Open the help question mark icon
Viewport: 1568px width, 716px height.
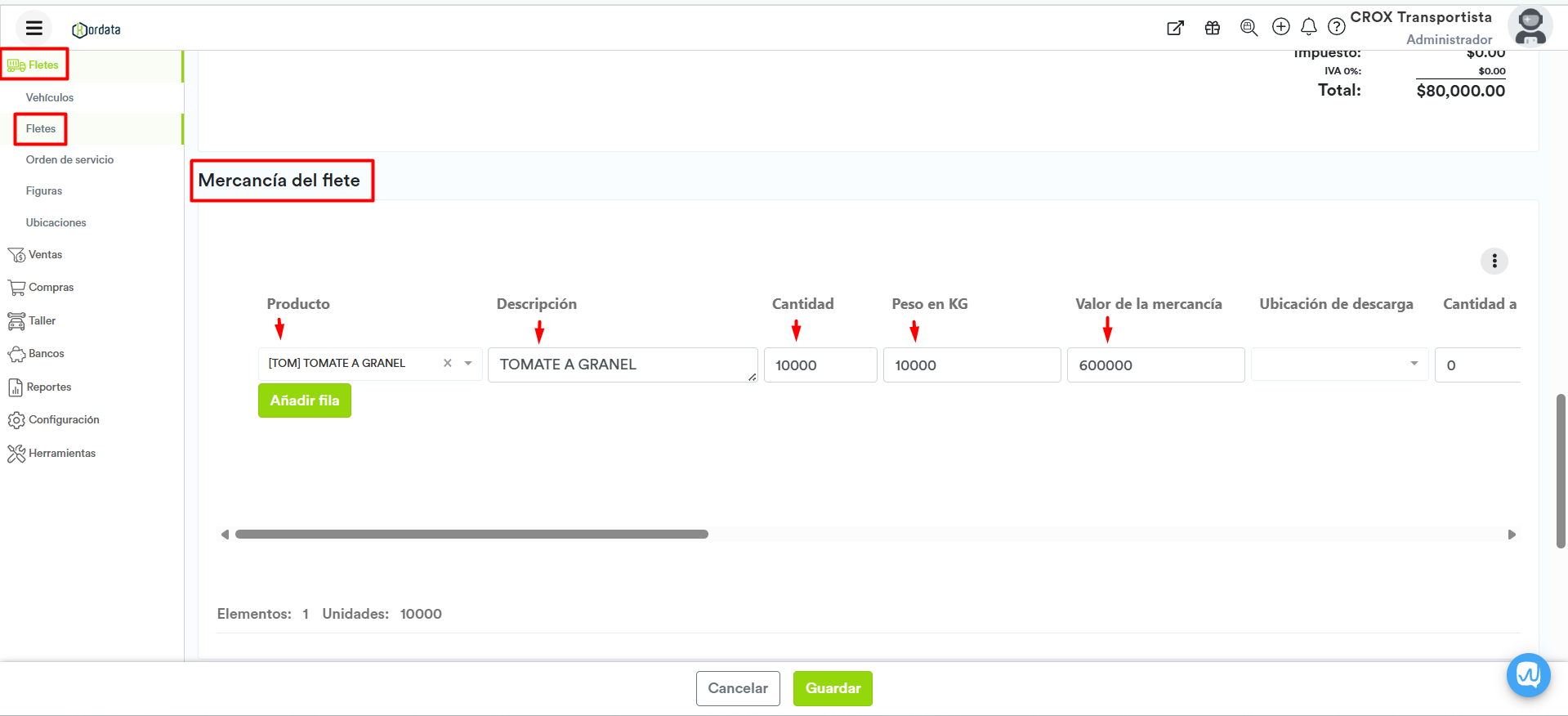pos(1336,27)
